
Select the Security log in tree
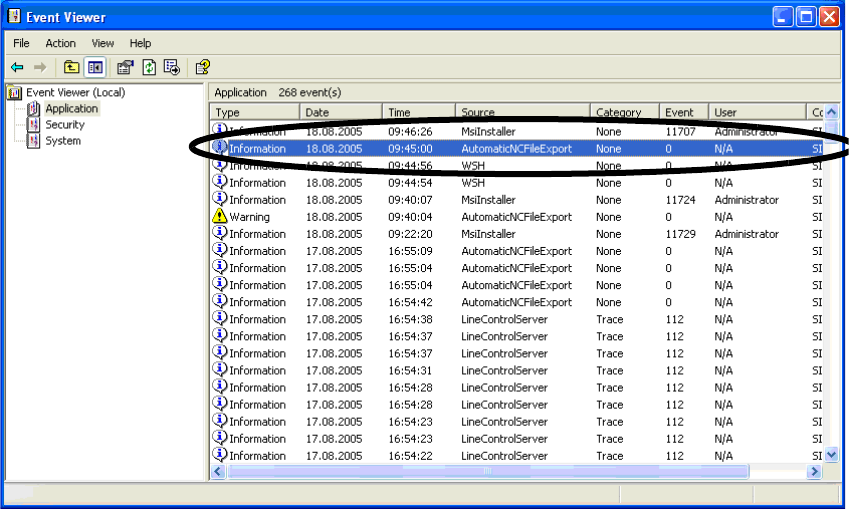[65, 125]
